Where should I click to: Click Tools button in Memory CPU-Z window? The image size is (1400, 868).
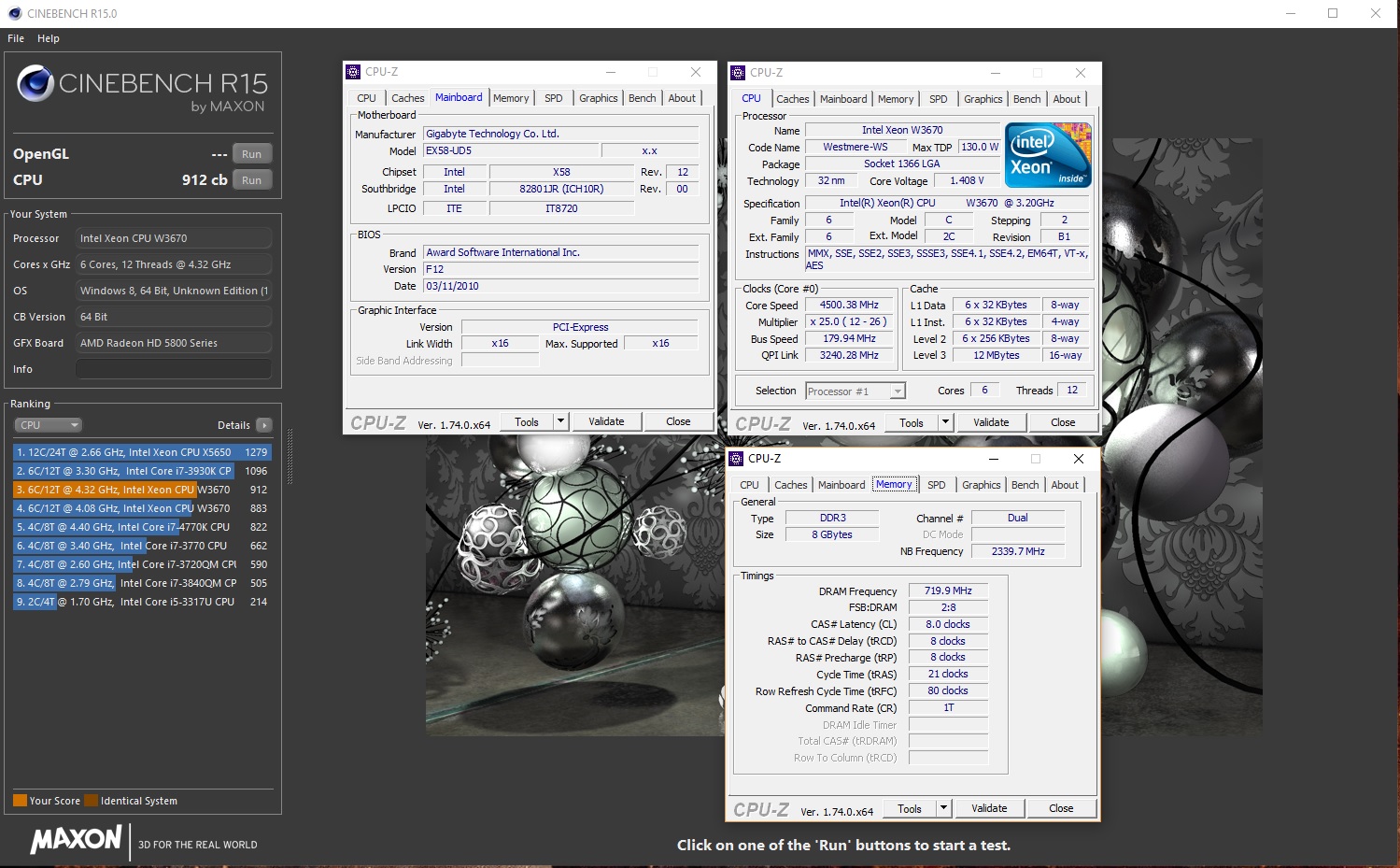coord(910,808)
